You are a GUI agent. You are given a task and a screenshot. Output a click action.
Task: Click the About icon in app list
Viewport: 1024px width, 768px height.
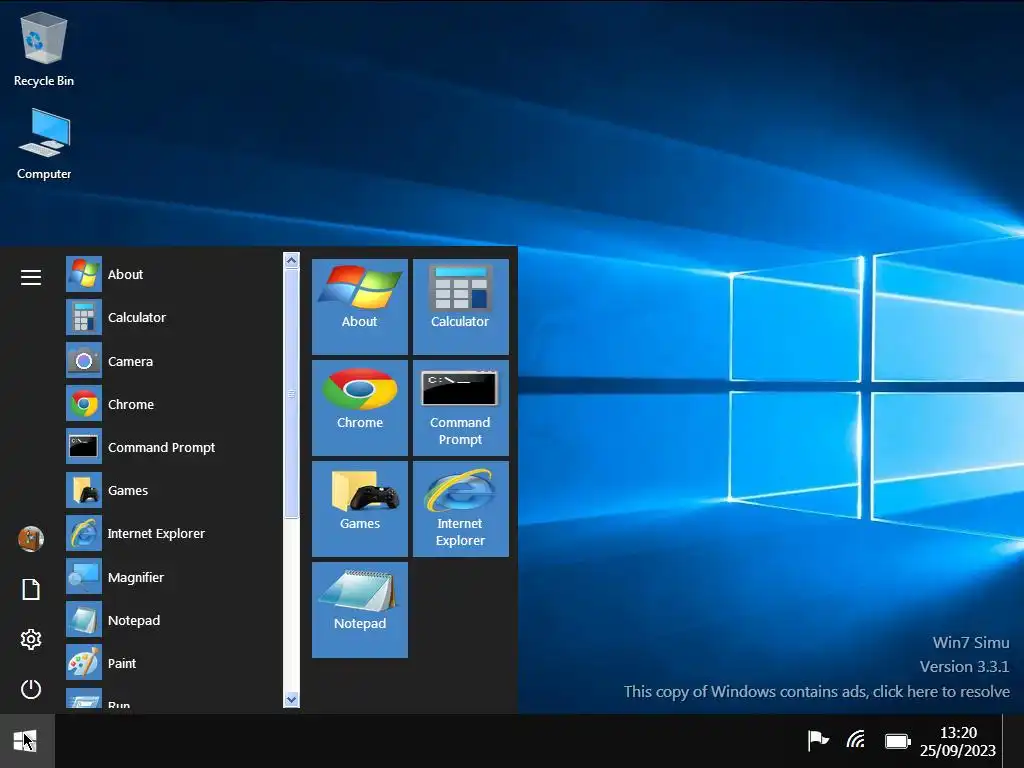(84, 274)
